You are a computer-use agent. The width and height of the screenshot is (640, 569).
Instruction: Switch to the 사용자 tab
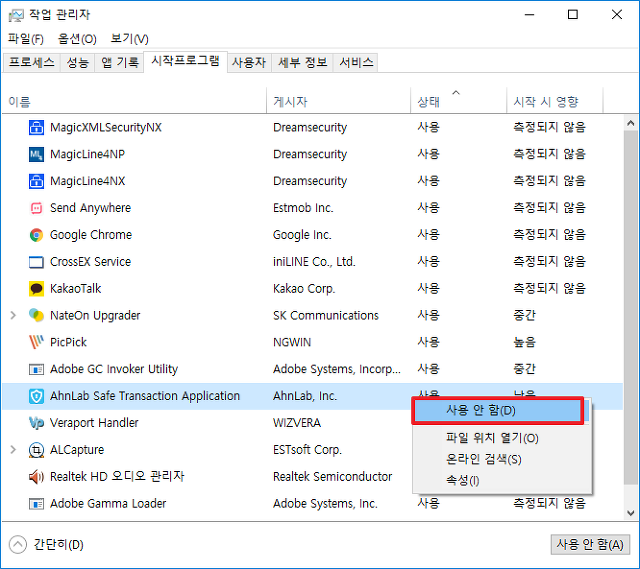(249, 62)
